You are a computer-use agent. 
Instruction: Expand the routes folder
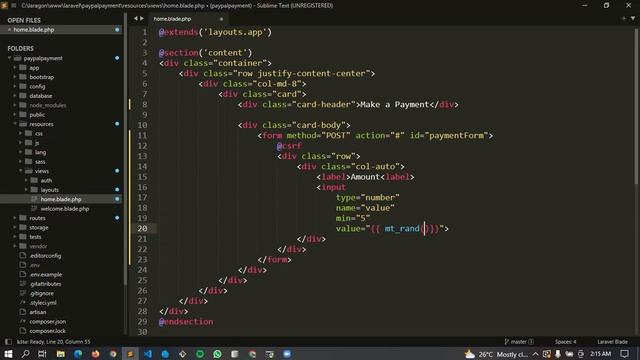15,218
